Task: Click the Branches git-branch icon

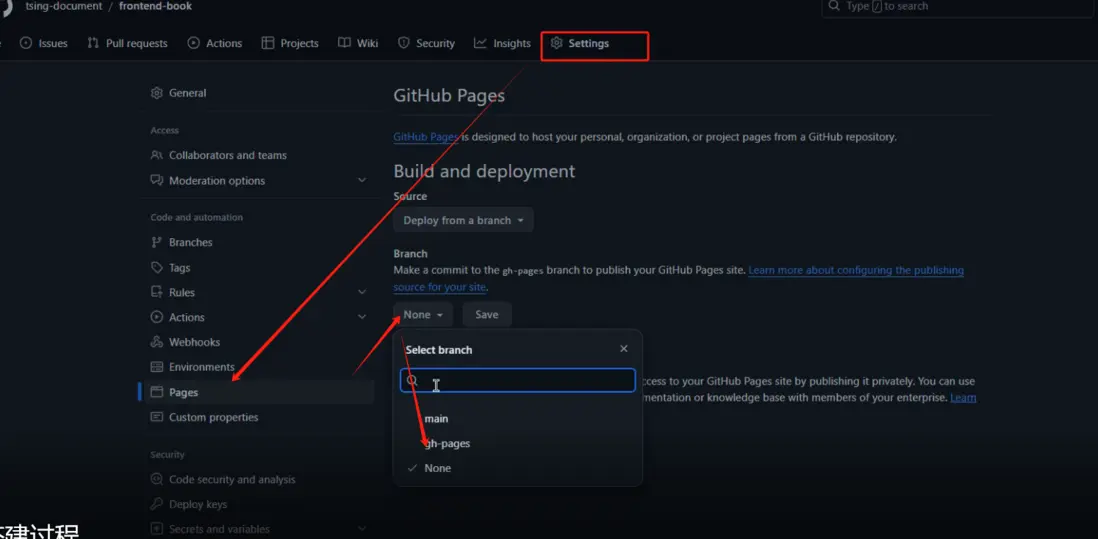Action: [x=157, y=242]
